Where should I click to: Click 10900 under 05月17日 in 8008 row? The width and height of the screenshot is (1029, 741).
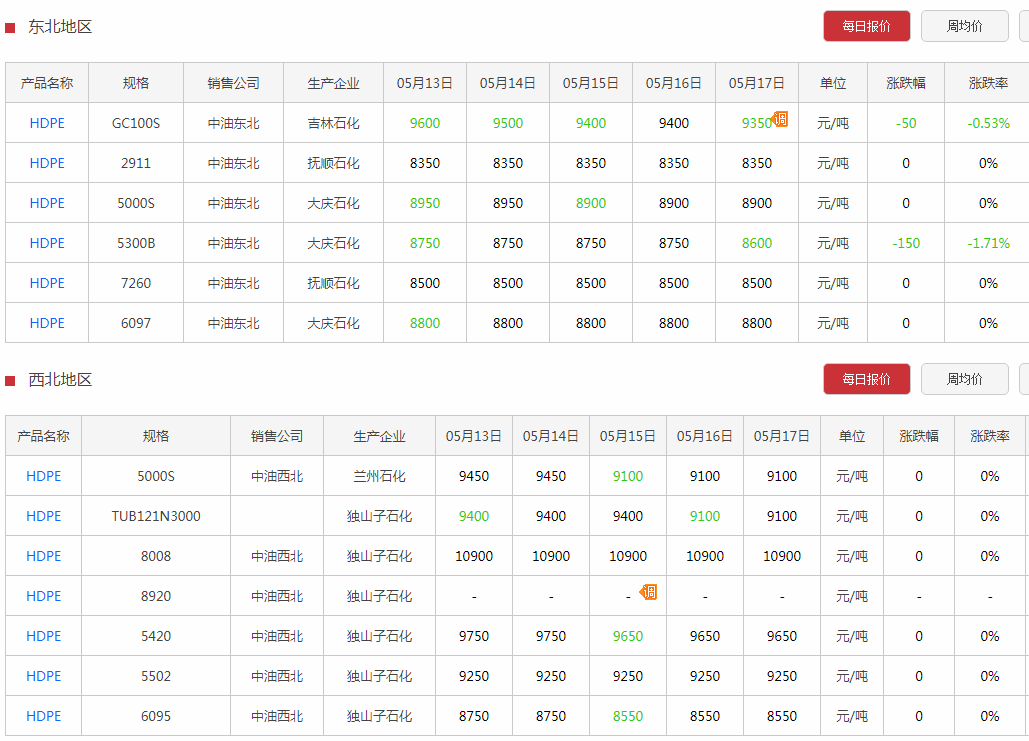click(x=782, y=557)
